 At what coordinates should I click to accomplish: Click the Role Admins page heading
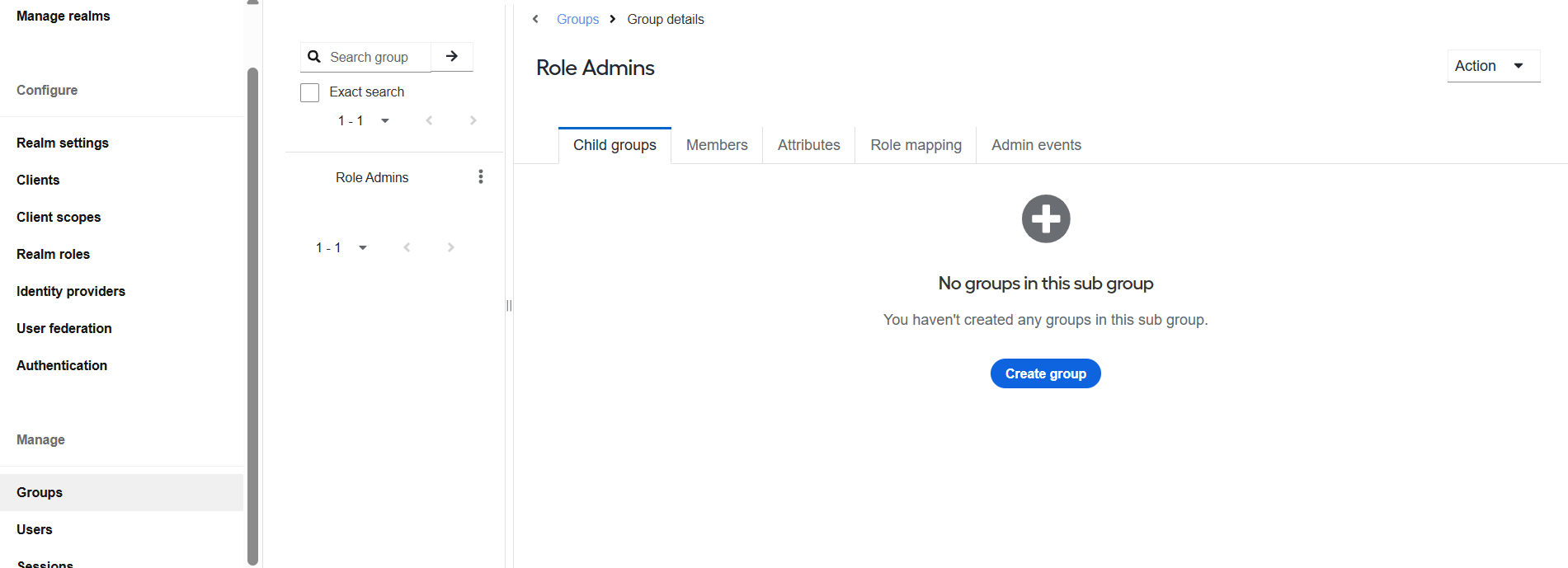click(x=596, y=68)
